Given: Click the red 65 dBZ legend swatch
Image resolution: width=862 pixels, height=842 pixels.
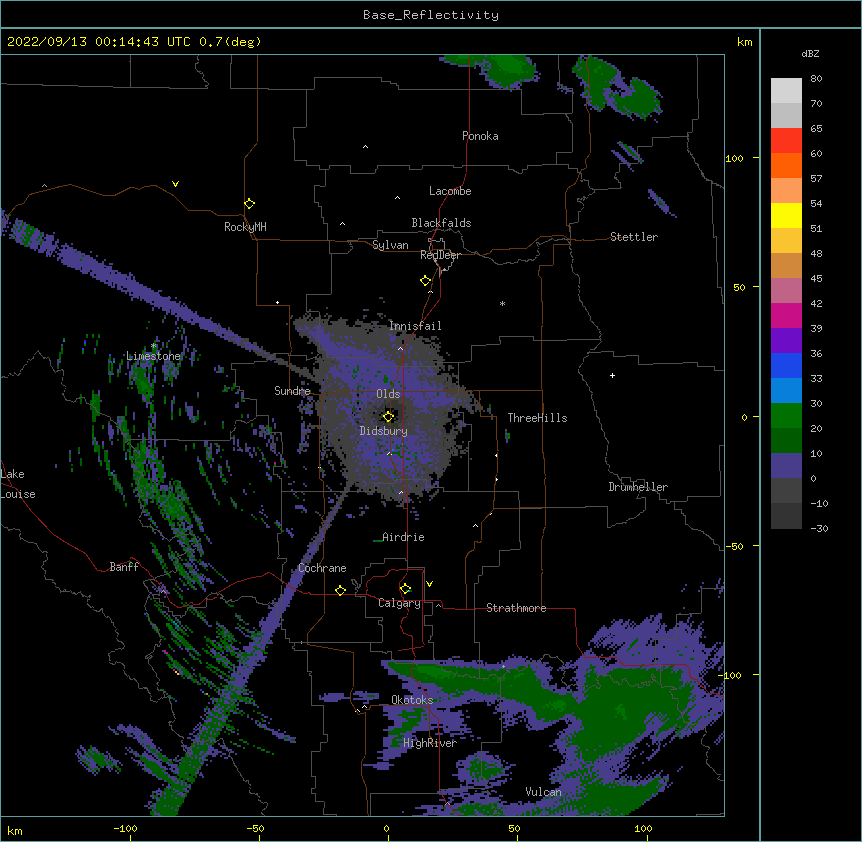Looking at the screenshot, I should [x=786, y=140].
